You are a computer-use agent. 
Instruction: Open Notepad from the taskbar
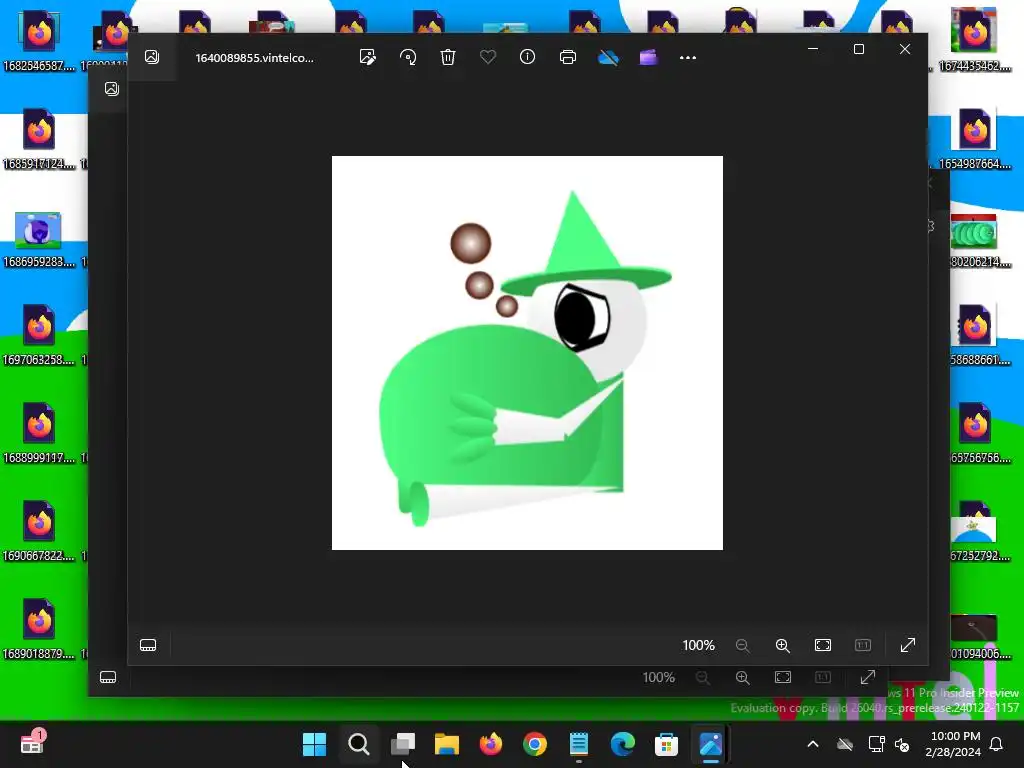pyautogui.click(x=579, y=744)
